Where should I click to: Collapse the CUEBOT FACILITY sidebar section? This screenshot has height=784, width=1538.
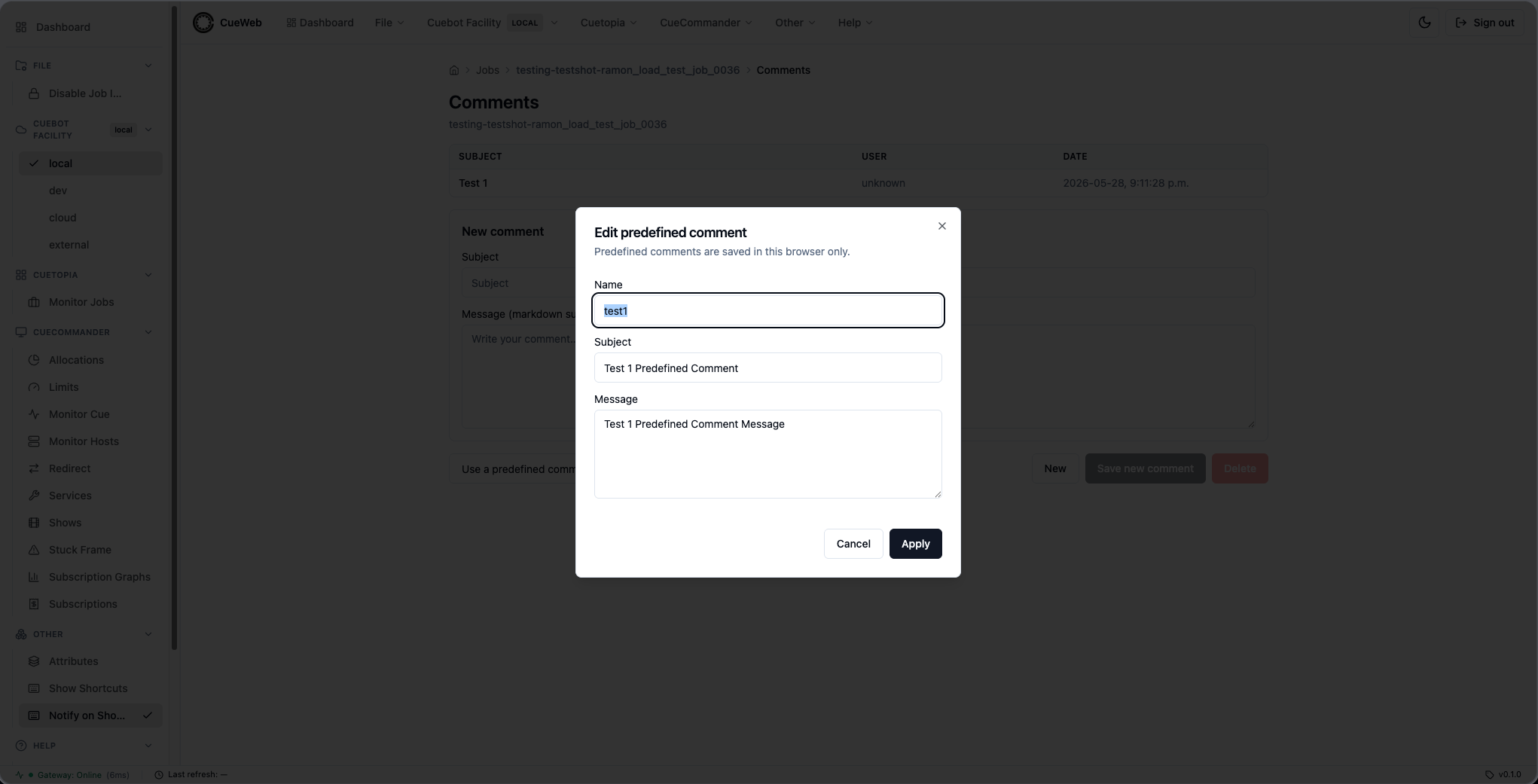pyautogui.click(x=148, y=130)
